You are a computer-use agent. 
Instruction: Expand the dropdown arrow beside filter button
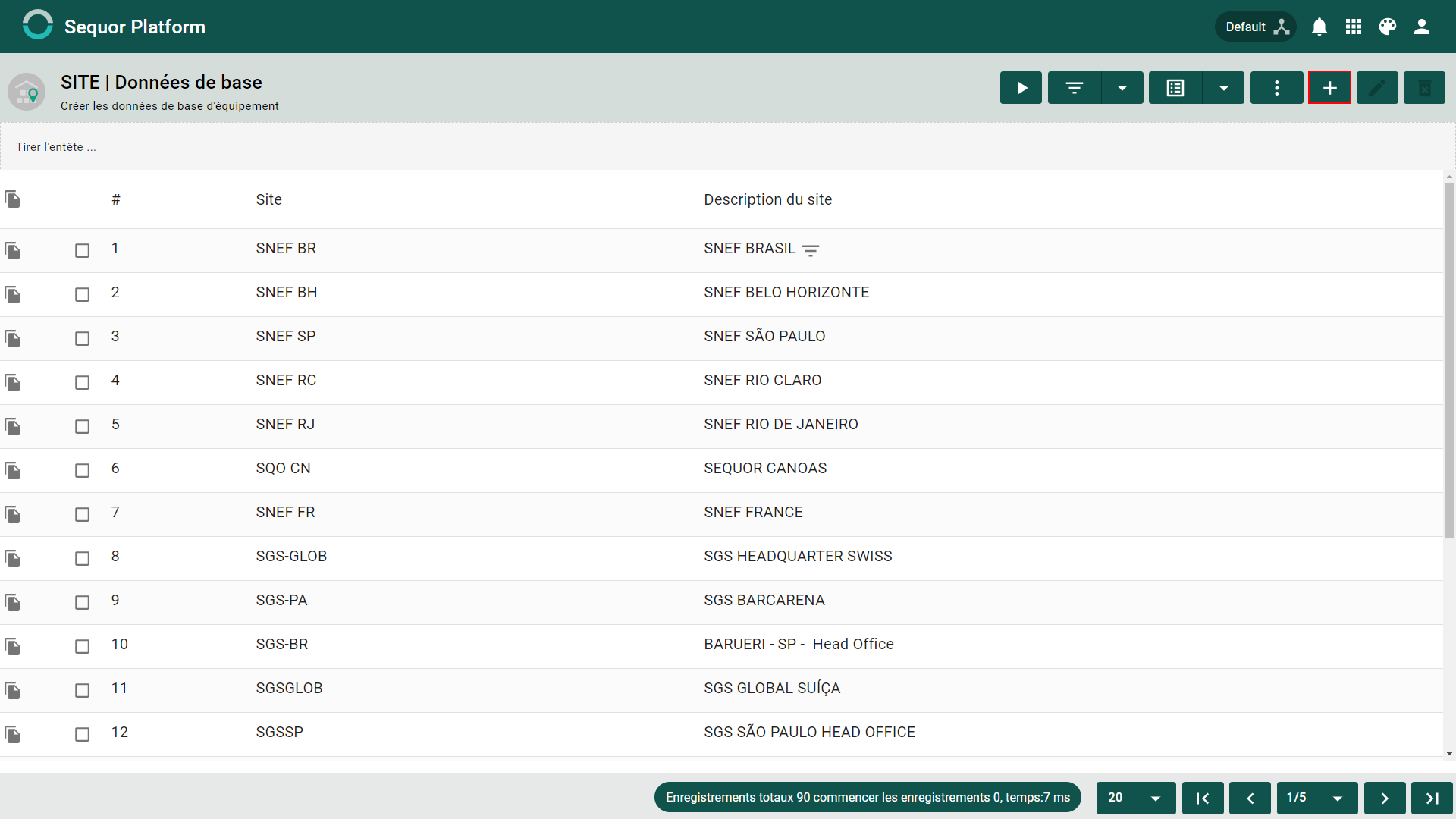(1122, 88)
